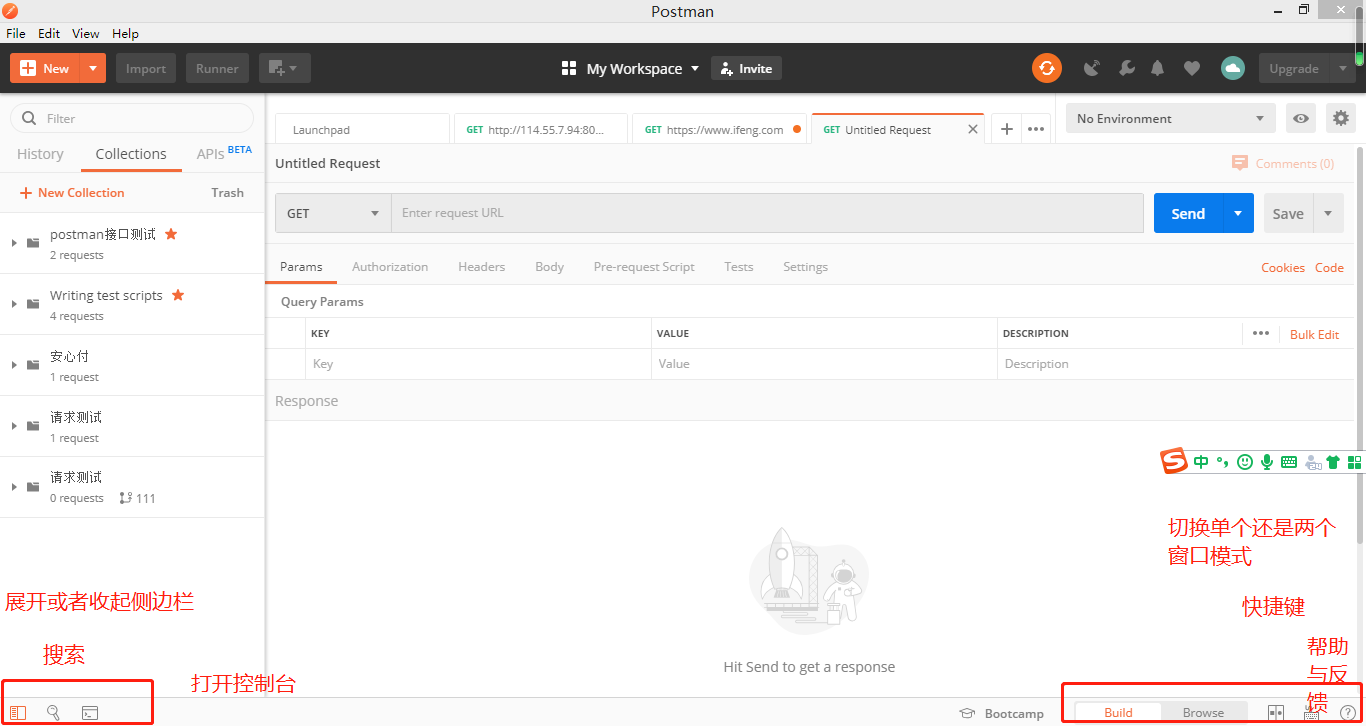This screenshot has width=1366, height=726.
Task: Click the Key cell in Query Params
Action: (478, 364)
